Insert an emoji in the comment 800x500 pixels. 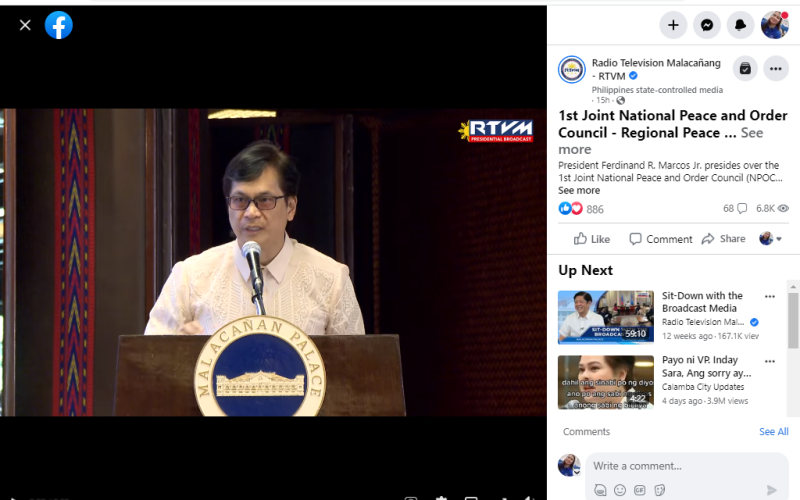coord(620,490)
